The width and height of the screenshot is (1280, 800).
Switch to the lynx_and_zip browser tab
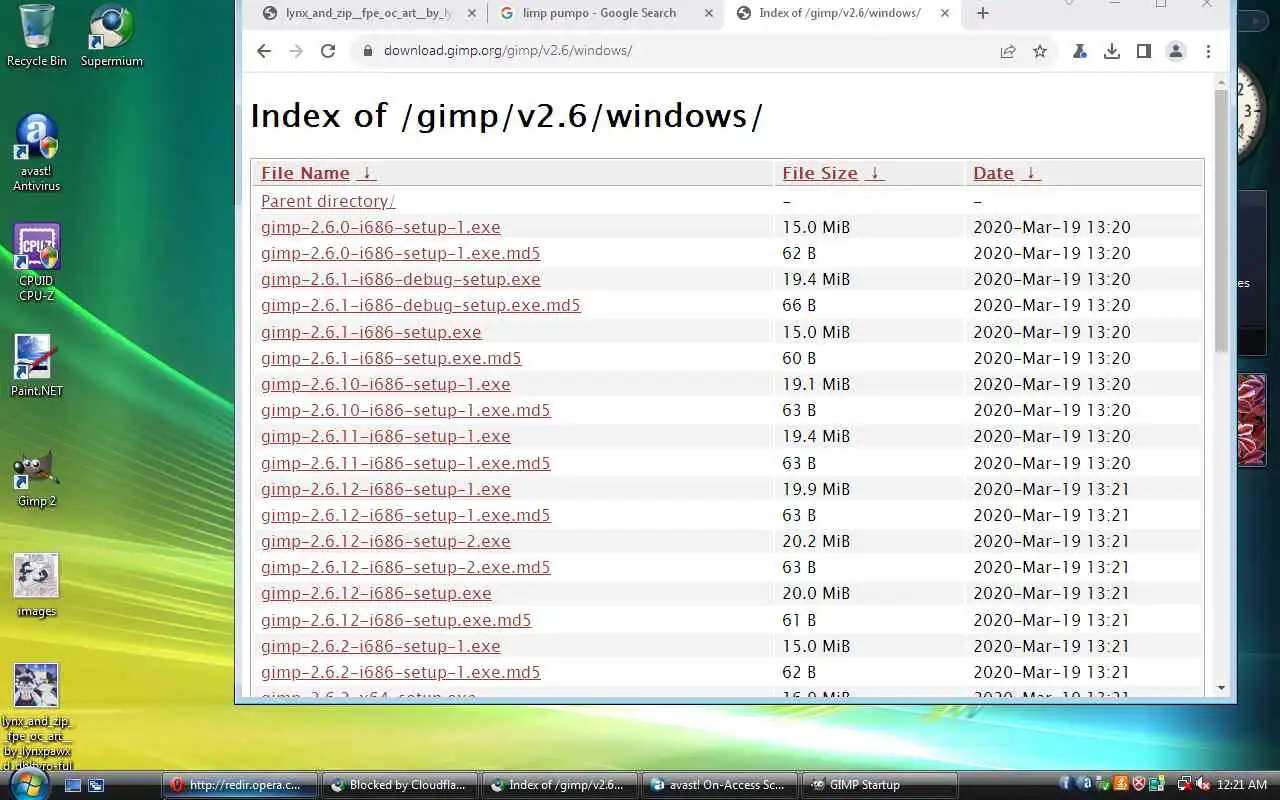point(366,13)
